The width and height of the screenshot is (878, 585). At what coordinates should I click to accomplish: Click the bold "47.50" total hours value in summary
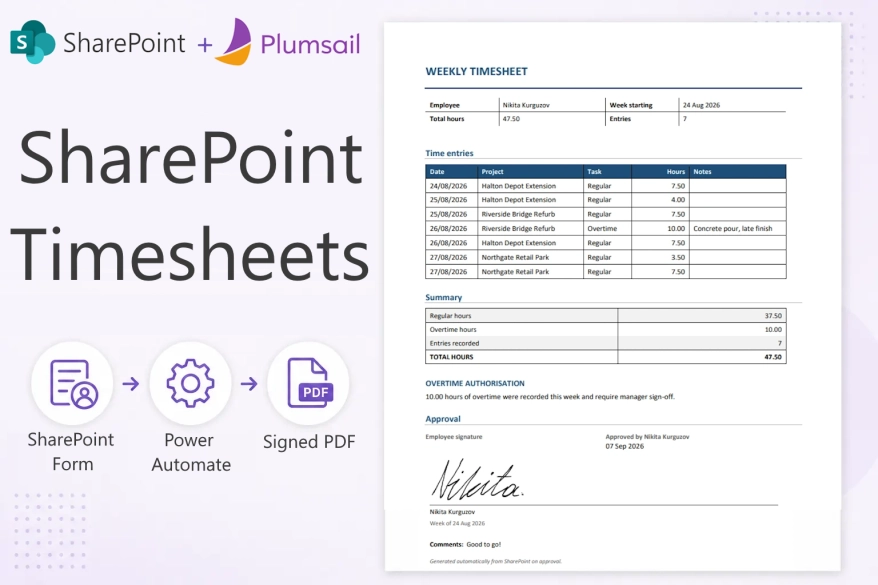[x=773, y=357]
